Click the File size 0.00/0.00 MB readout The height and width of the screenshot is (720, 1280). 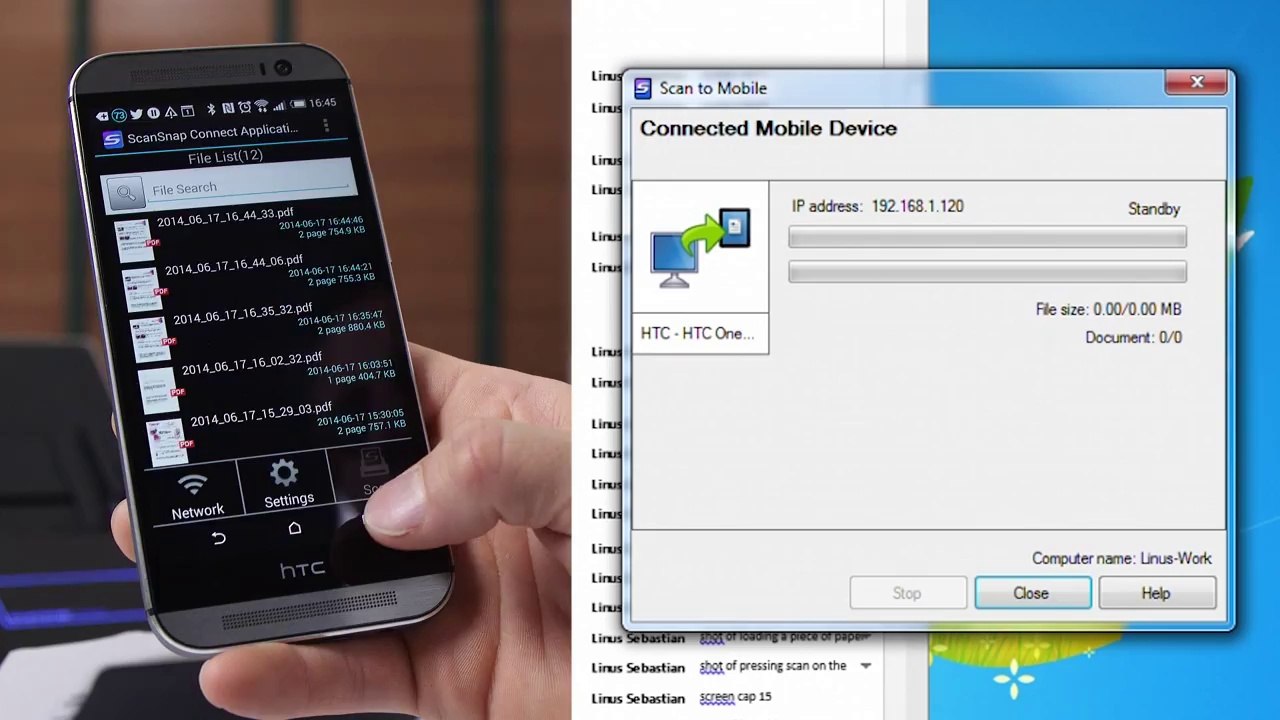click(x=1108, y=310)
